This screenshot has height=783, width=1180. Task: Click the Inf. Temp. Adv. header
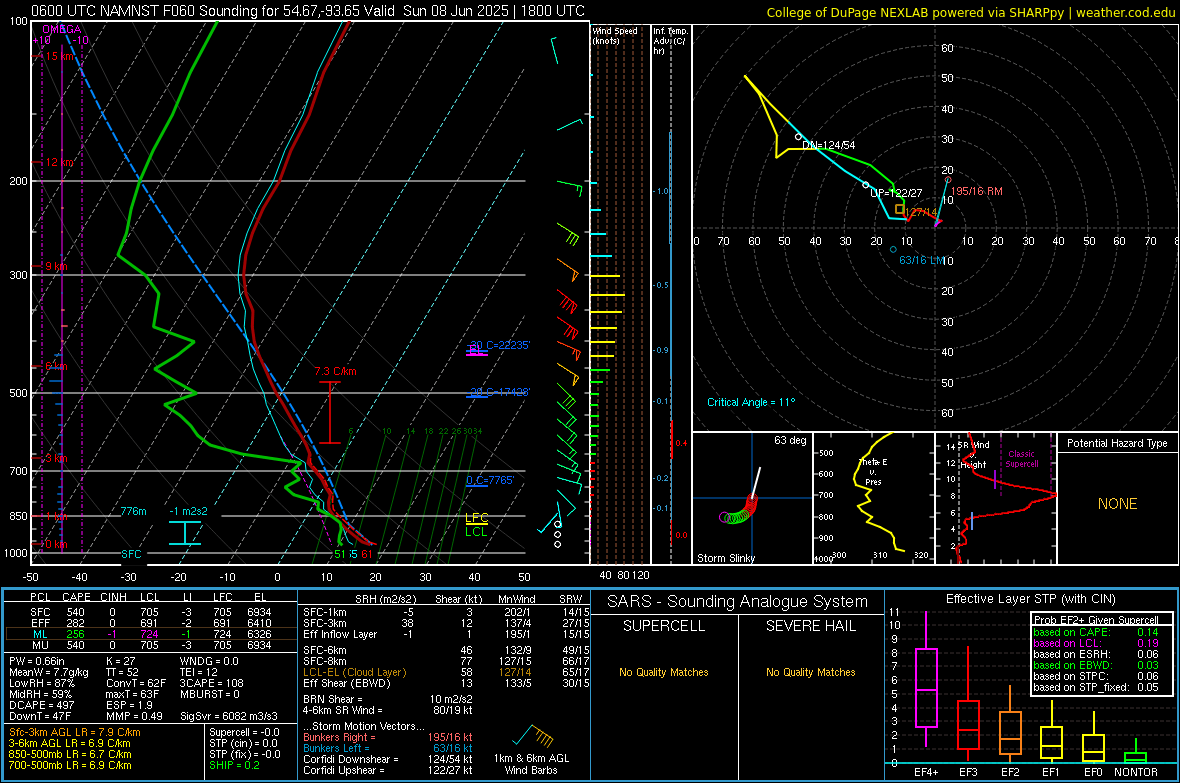(670, 41)
